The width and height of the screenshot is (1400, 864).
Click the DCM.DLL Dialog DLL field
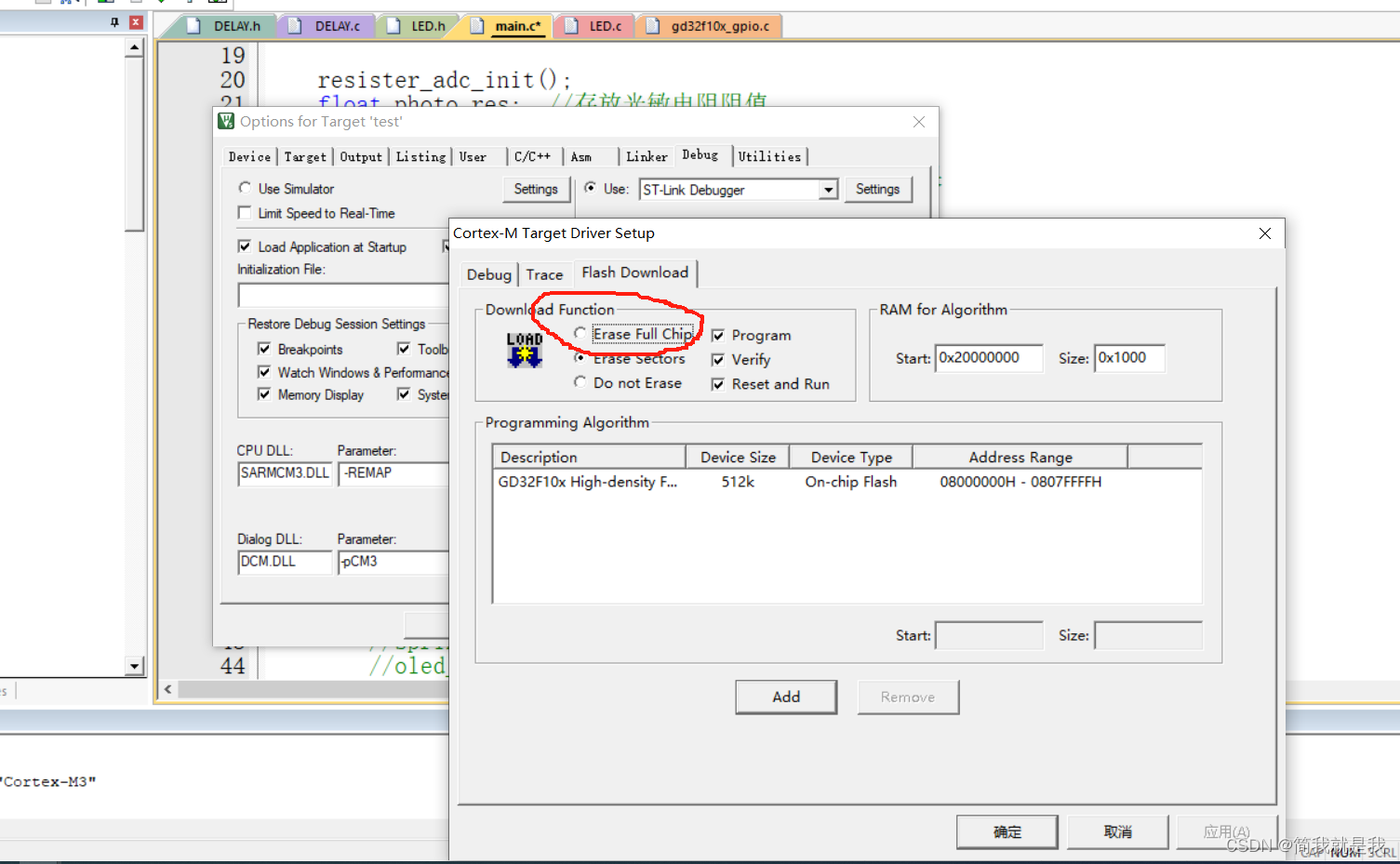click(x=285, y=562)
